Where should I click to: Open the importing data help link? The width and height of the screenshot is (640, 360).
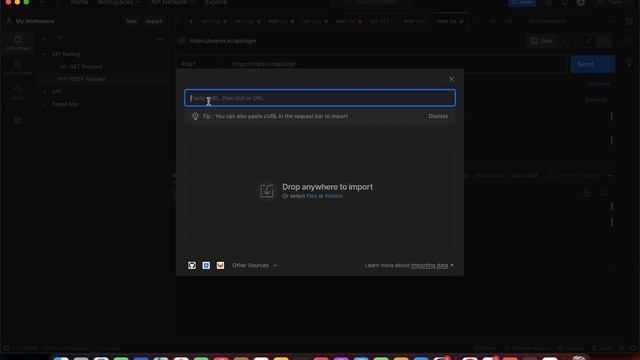point(429,266)
